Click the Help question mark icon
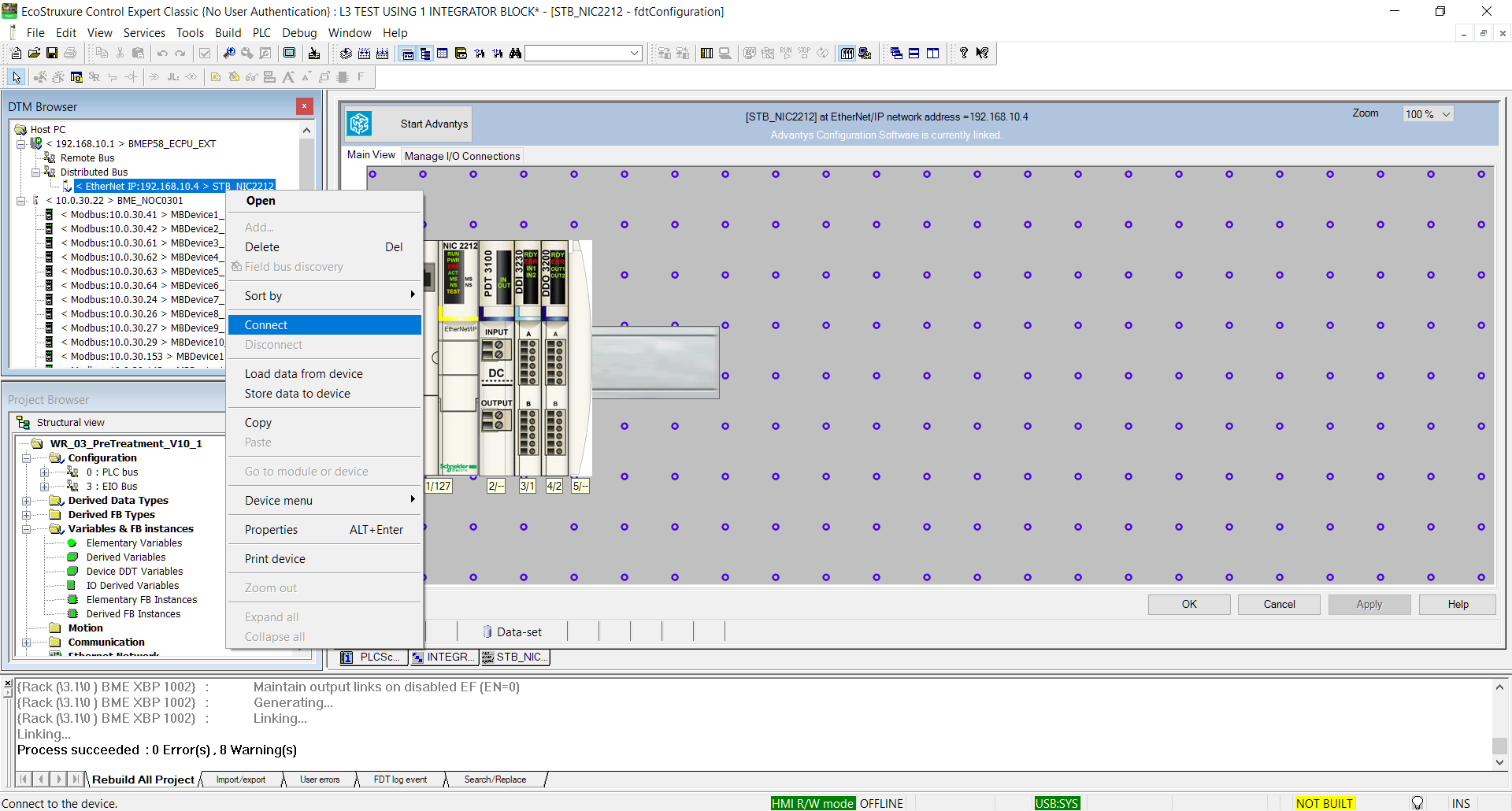The width and height of the screenshot is (1512, 811). (964, 53)
